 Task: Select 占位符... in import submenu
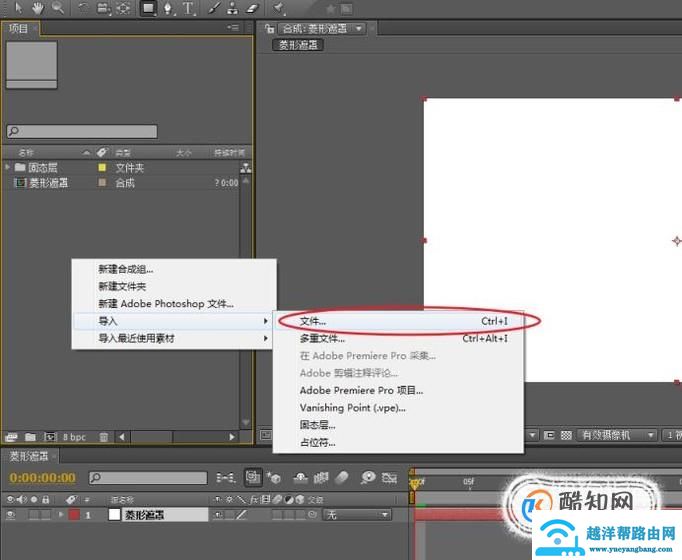(x=398, y=443)
